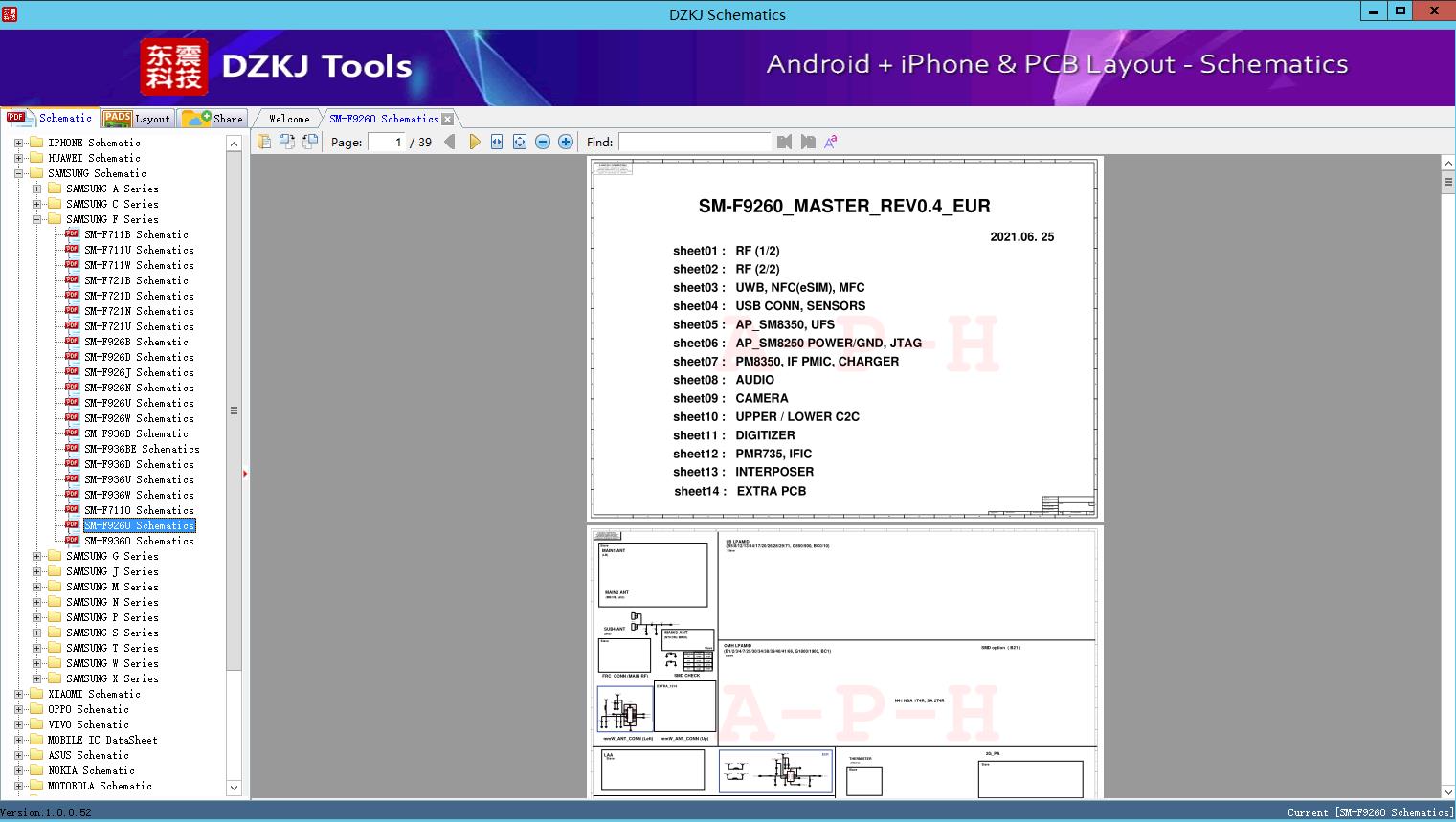The width and height of the screenshot is (1456, 822).
Task: Collapse SAMSUNG F Series node
Action: 36,219
